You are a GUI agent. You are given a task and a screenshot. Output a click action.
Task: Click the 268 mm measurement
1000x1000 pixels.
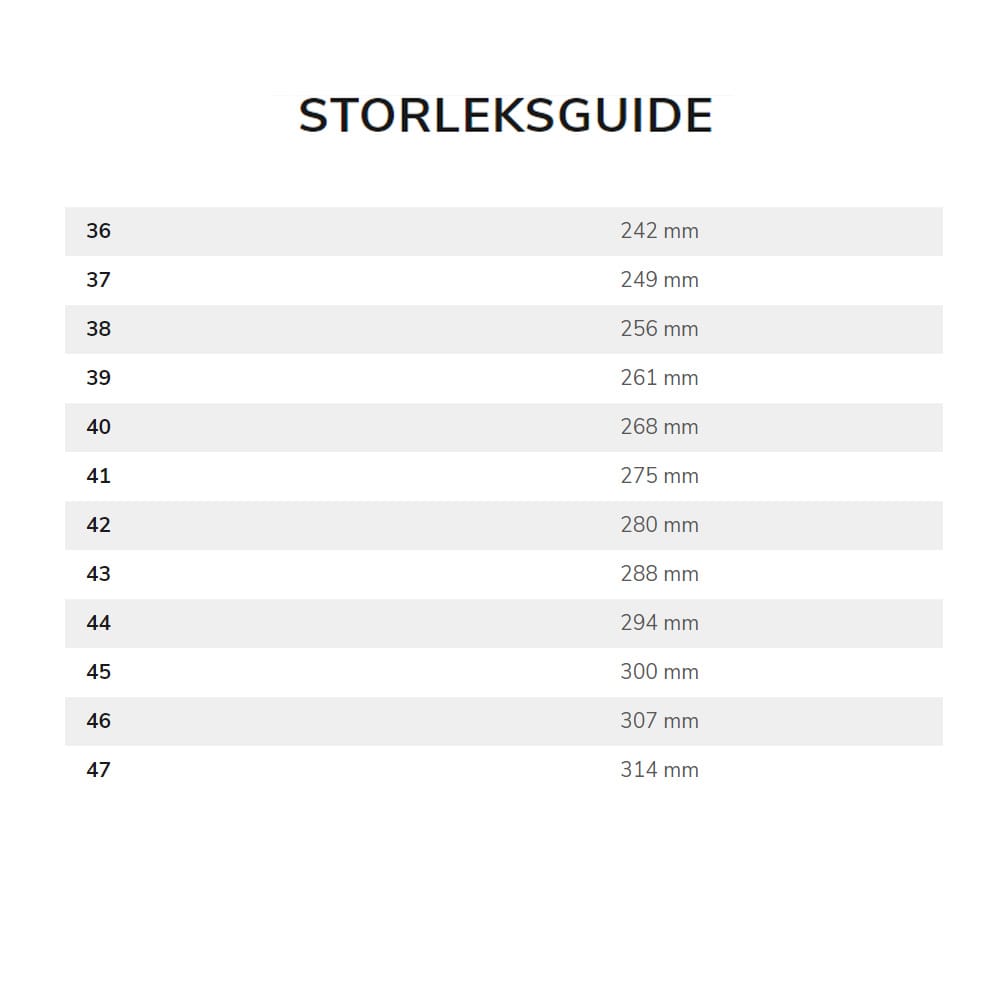tap(659, 427)
